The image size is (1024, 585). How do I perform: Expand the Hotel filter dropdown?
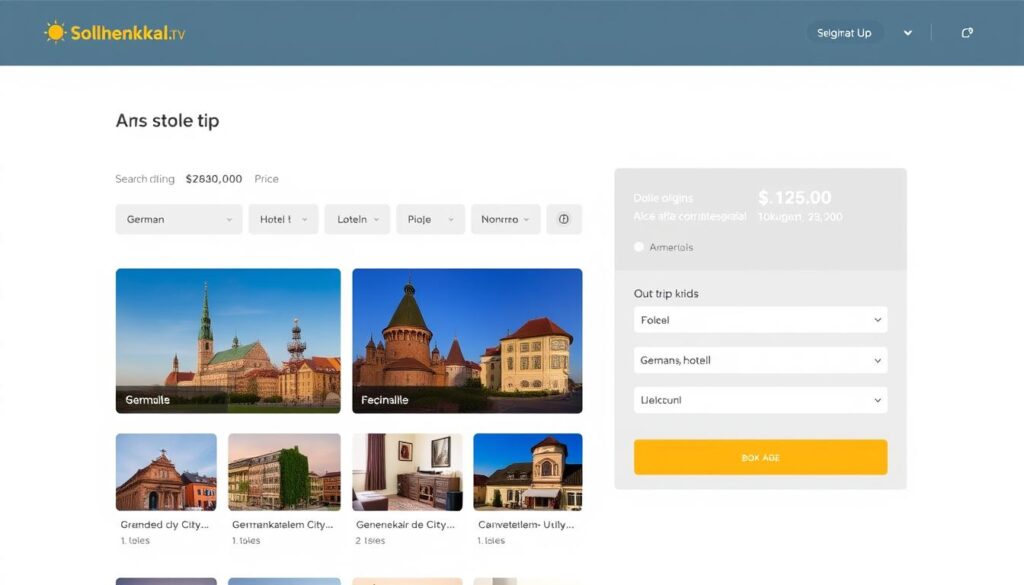pos(283,219)
